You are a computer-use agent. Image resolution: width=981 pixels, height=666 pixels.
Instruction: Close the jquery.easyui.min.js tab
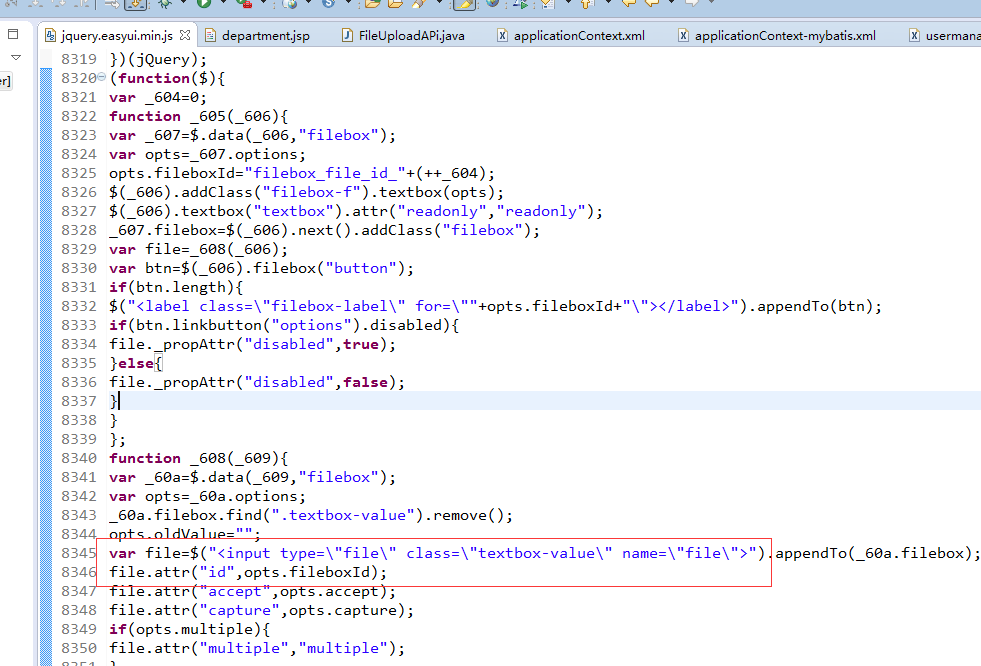pos(185,35)
